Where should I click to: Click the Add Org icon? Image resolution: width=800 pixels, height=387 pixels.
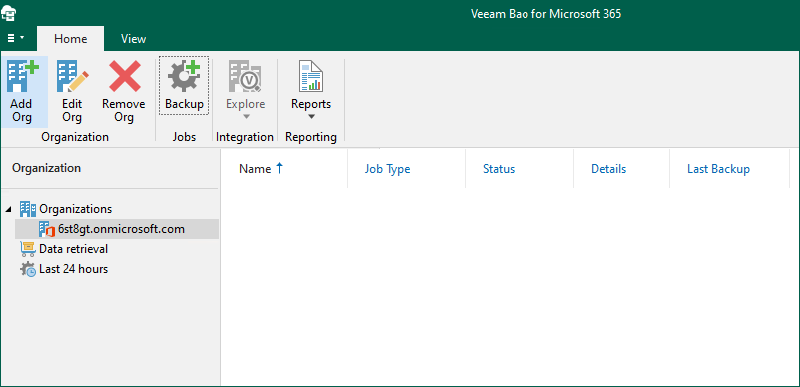click(21, 76)
